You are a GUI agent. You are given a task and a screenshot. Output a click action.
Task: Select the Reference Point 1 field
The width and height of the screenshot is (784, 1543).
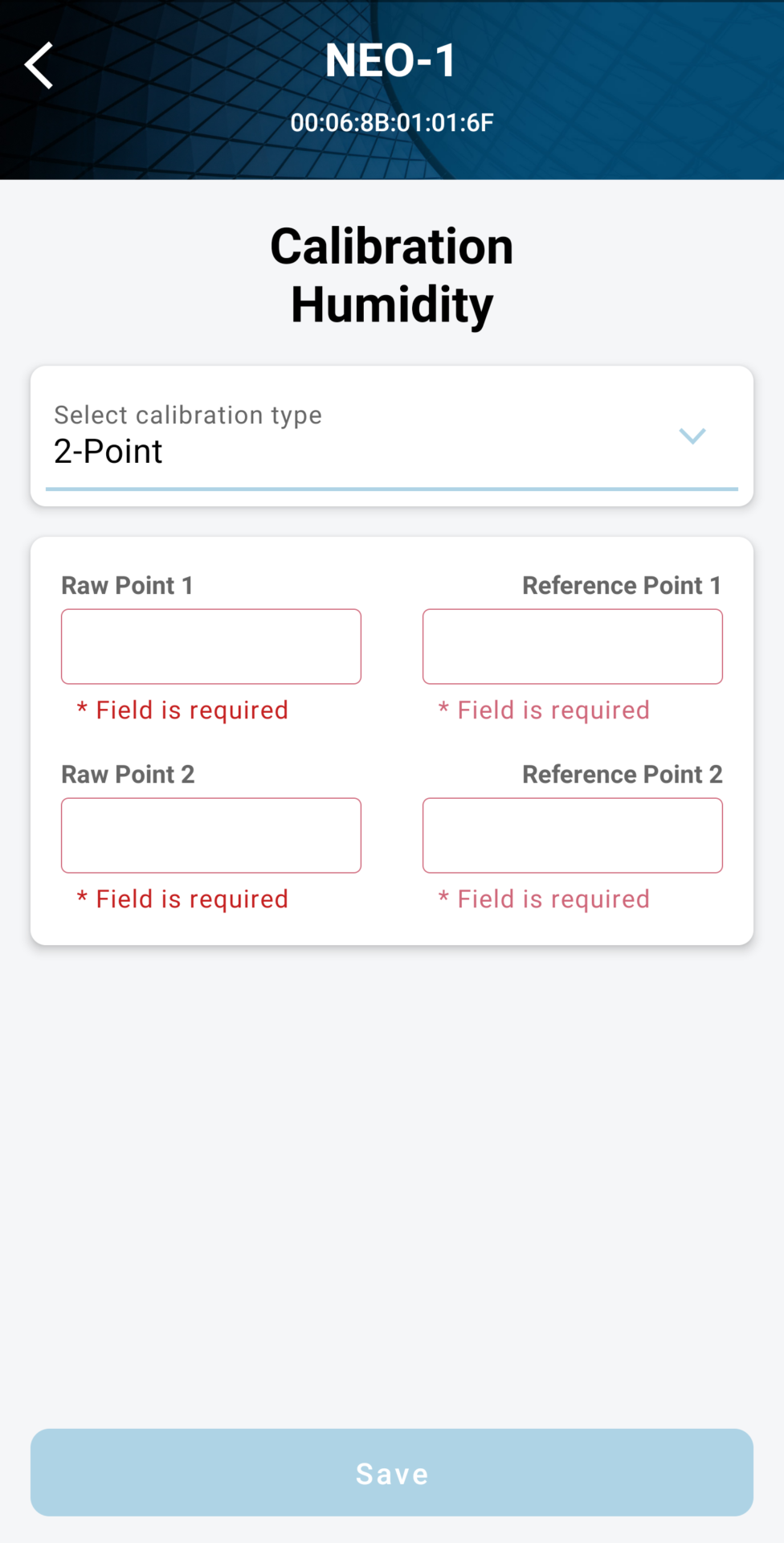[572, 646]
